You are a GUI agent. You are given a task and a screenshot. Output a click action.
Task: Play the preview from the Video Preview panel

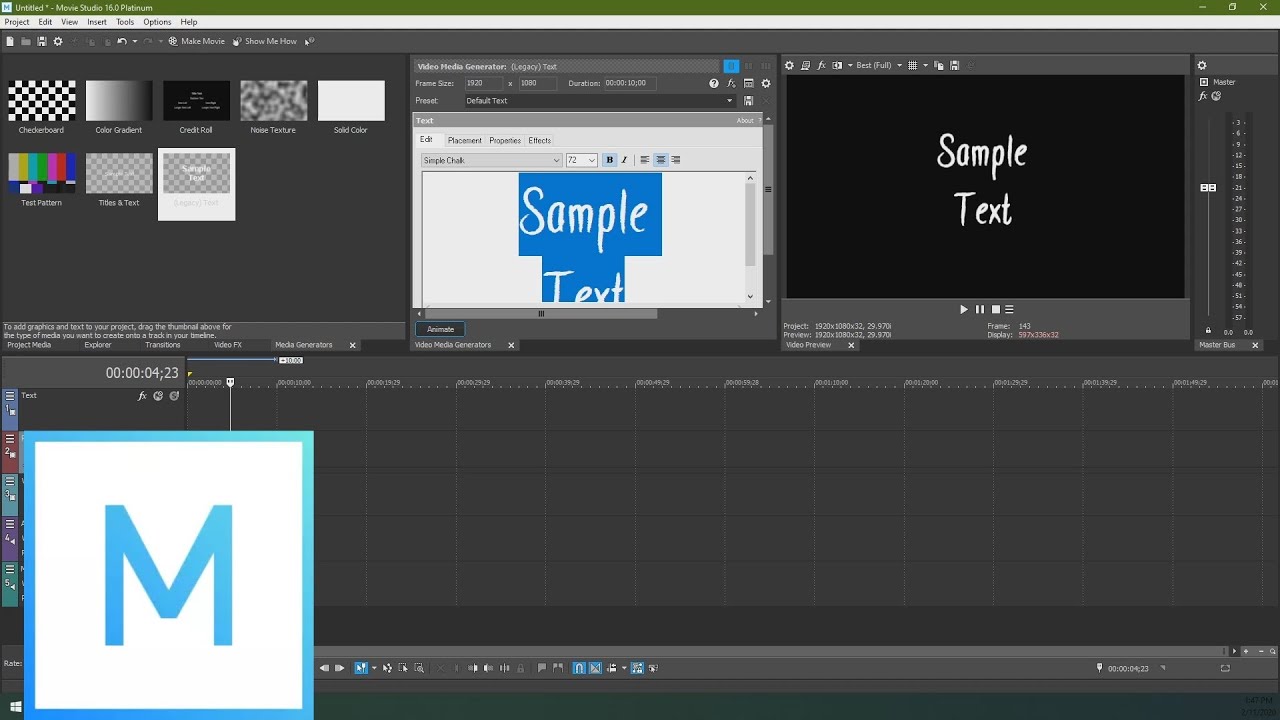(964, 310)
